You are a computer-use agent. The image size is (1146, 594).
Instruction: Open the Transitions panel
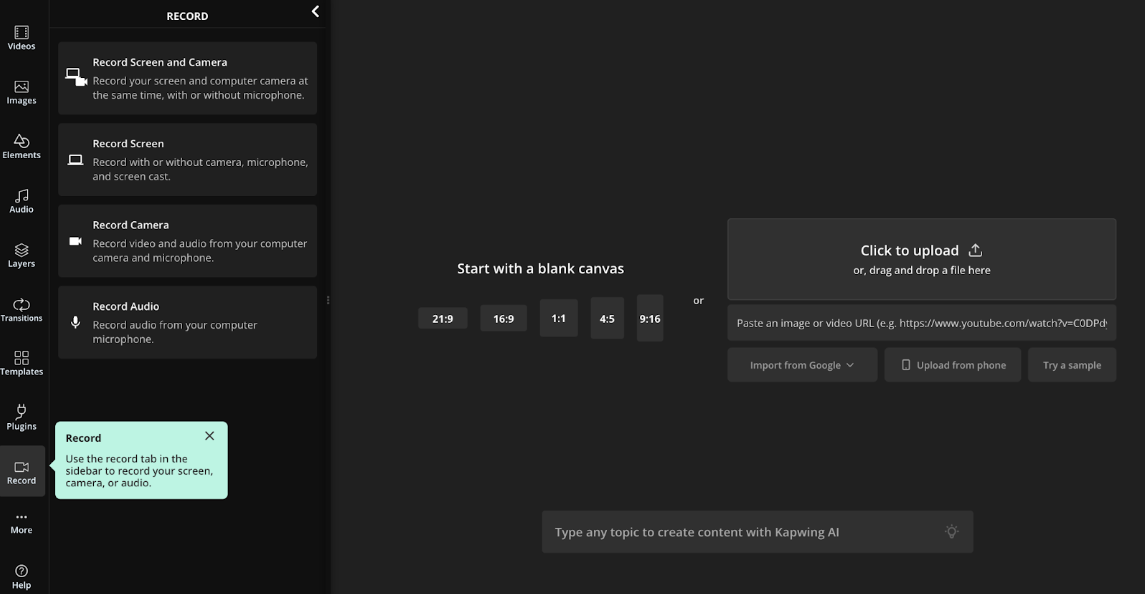(21, 311)
